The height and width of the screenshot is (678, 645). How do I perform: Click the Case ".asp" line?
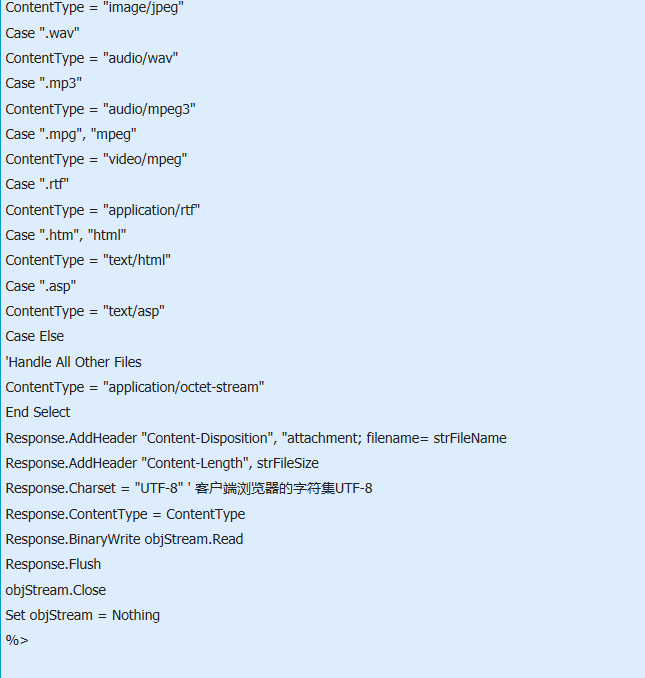(x=41, y=286)
